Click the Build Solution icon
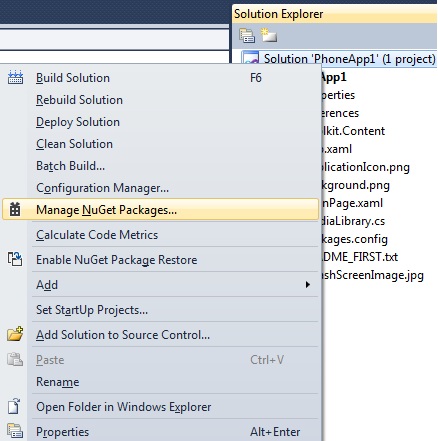 tap(15, 78)
